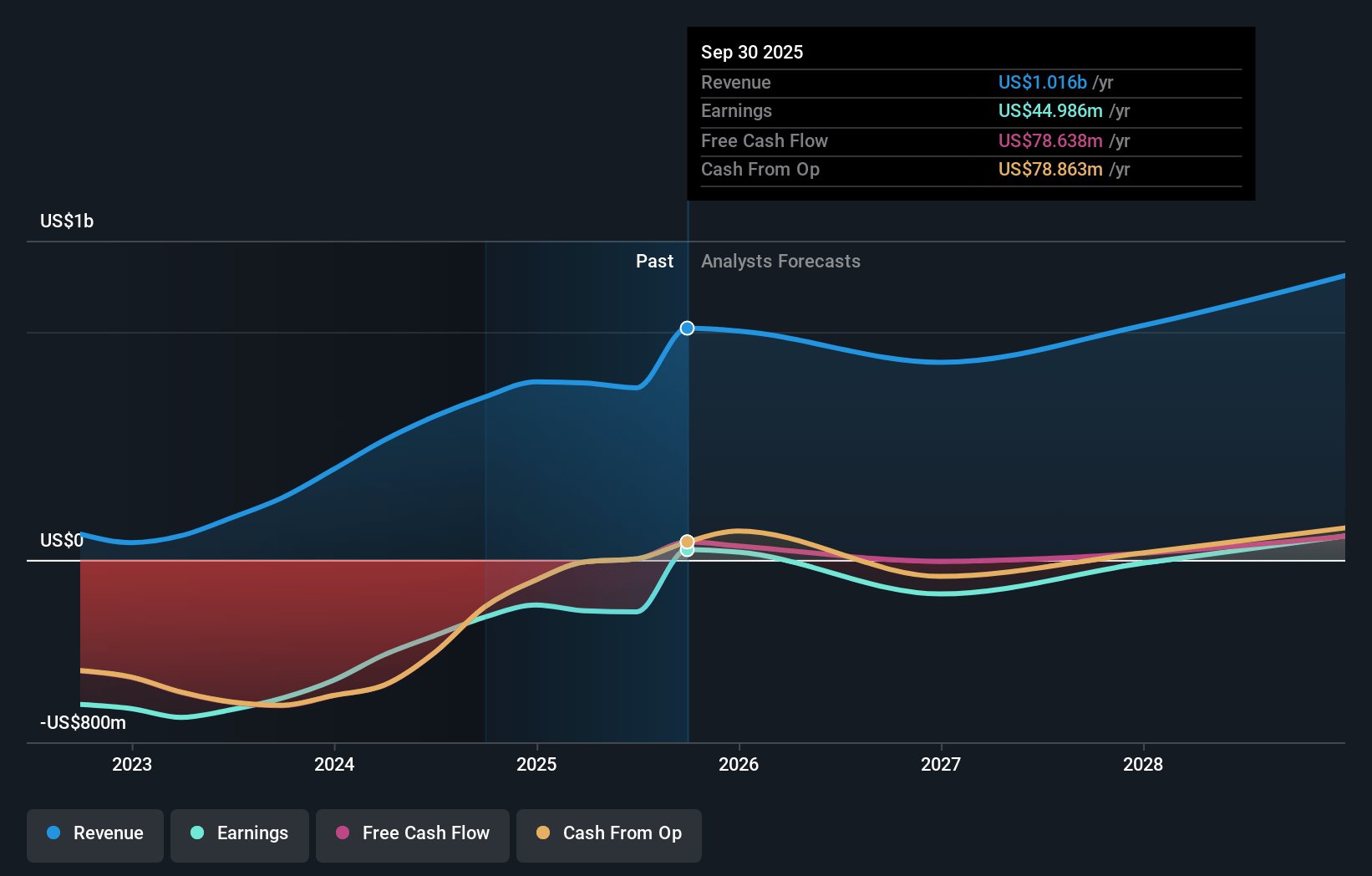This screenshot has width=1372, height=876.
Task: Click the US$1b y-axis label
Action: click(67, 222)
